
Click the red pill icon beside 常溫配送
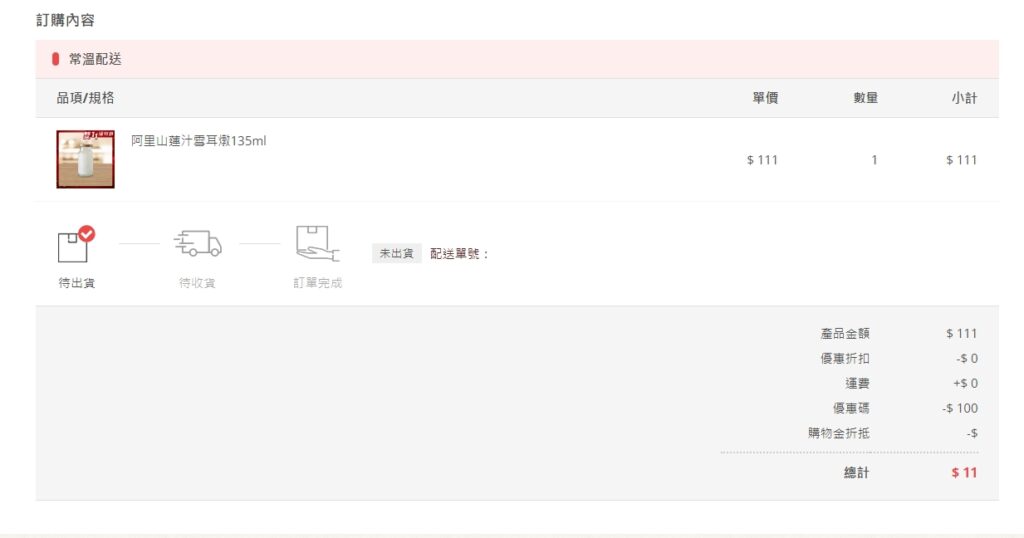[x=56, y=59]
